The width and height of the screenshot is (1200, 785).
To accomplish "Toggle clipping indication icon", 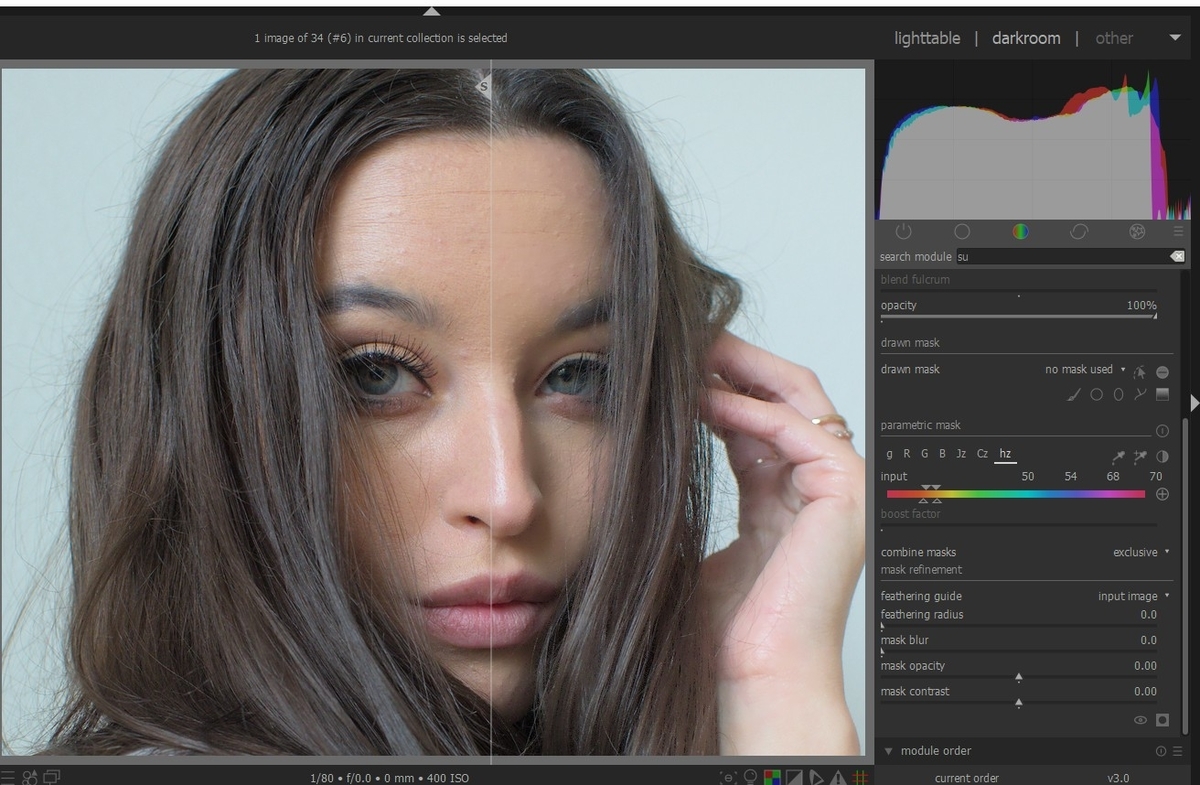I will 794,777.
